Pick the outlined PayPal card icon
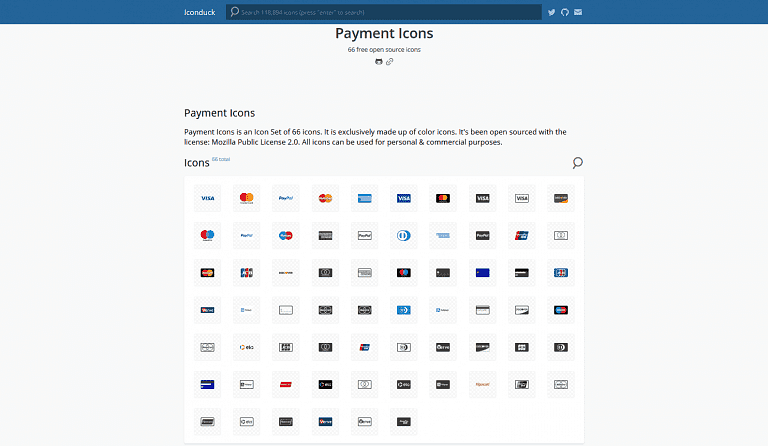 point(364,235)
